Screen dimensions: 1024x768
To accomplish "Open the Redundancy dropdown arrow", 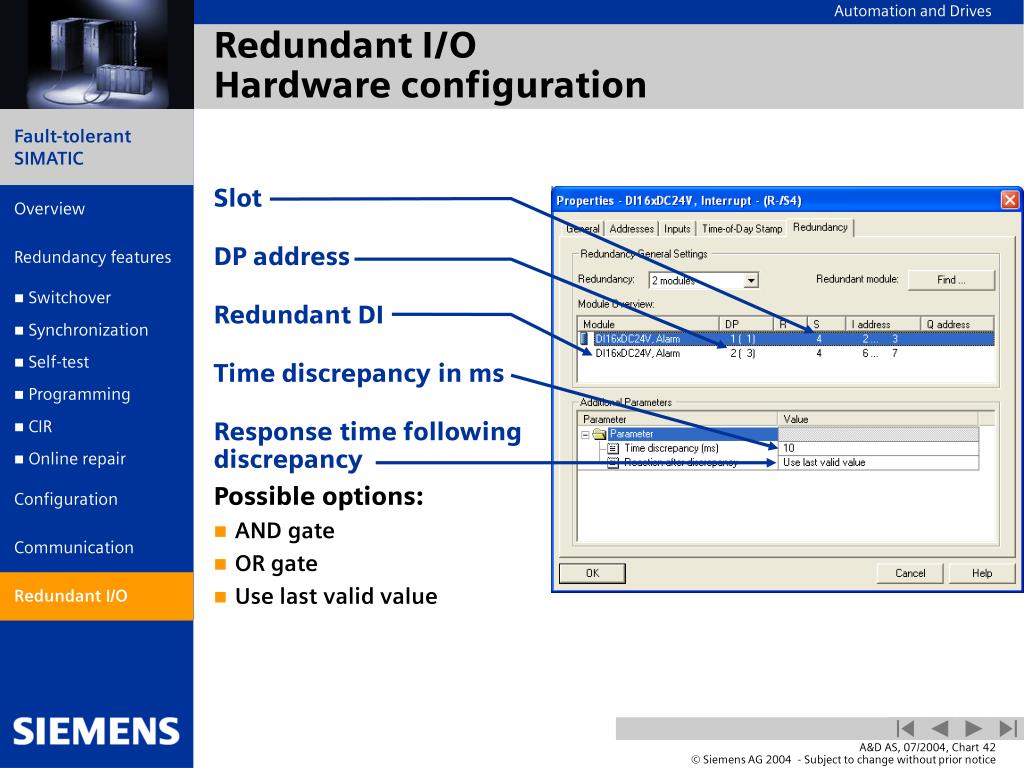I will point(751,280).
